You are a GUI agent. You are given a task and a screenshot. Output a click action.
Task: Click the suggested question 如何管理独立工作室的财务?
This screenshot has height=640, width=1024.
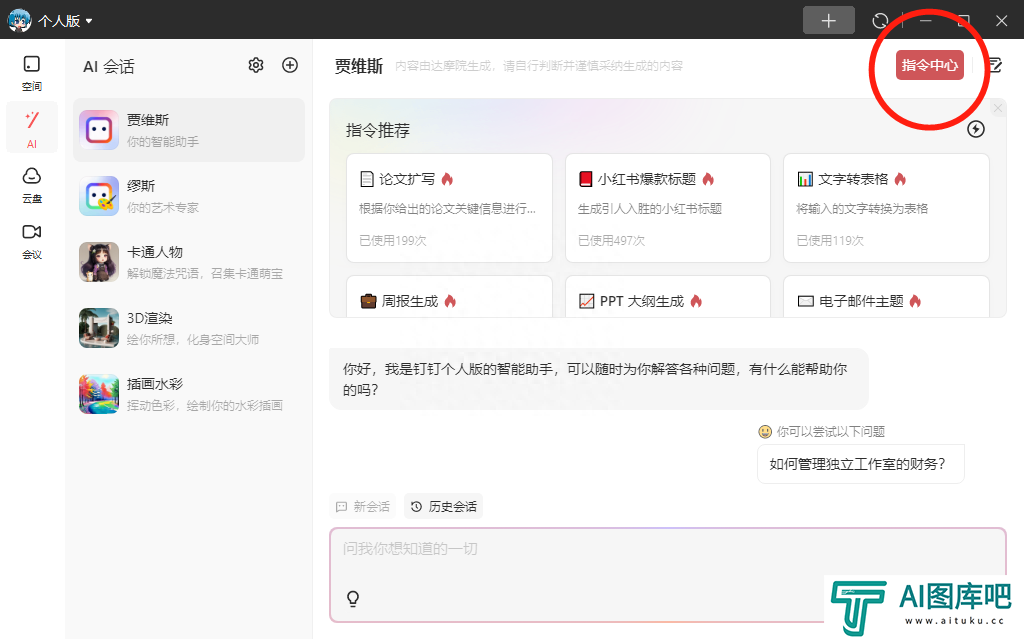click(x=861, y=464)
